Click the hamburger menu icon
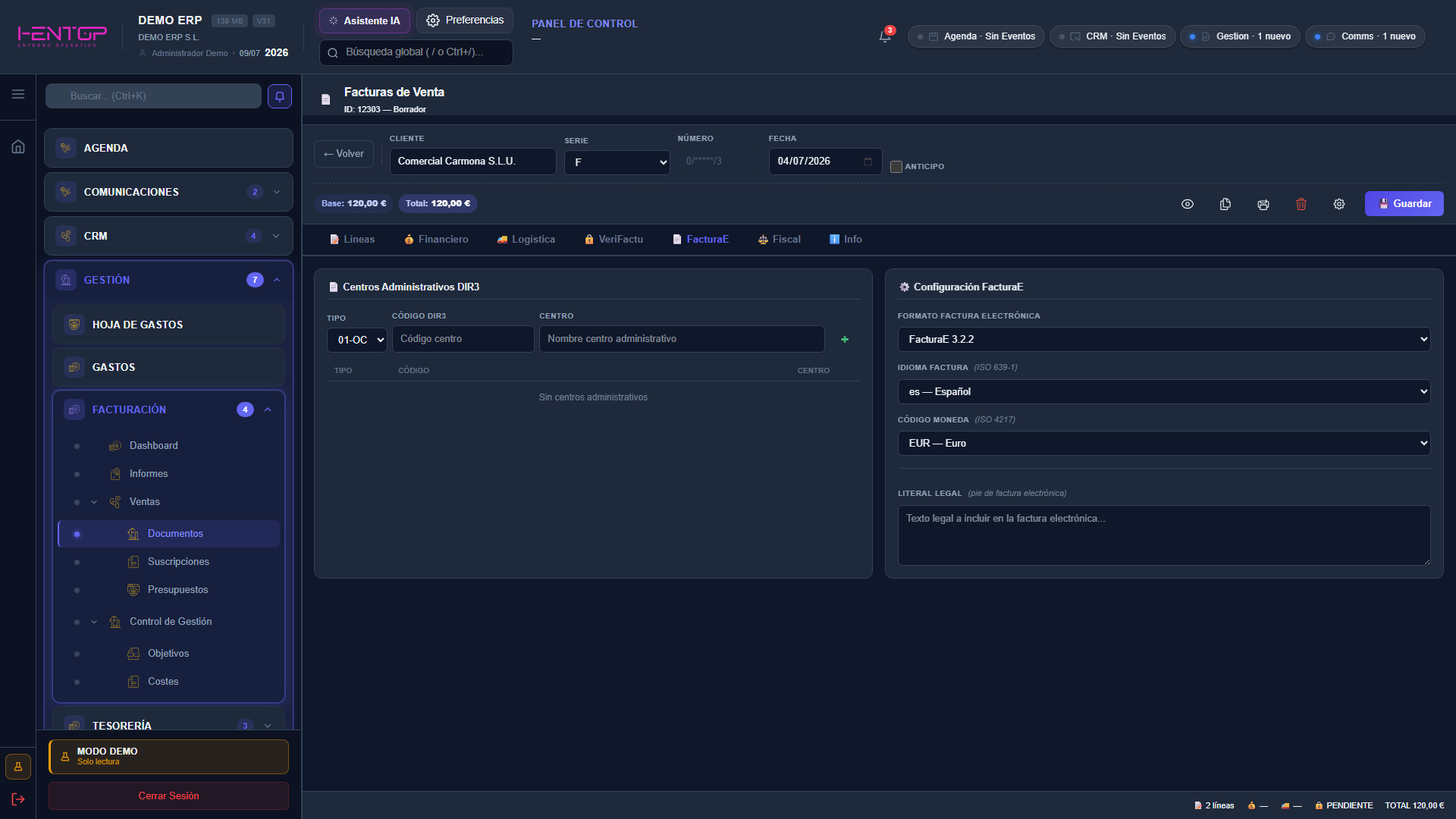The width and height of the screenshot is (1456, 819). click(x=18, y=94)
